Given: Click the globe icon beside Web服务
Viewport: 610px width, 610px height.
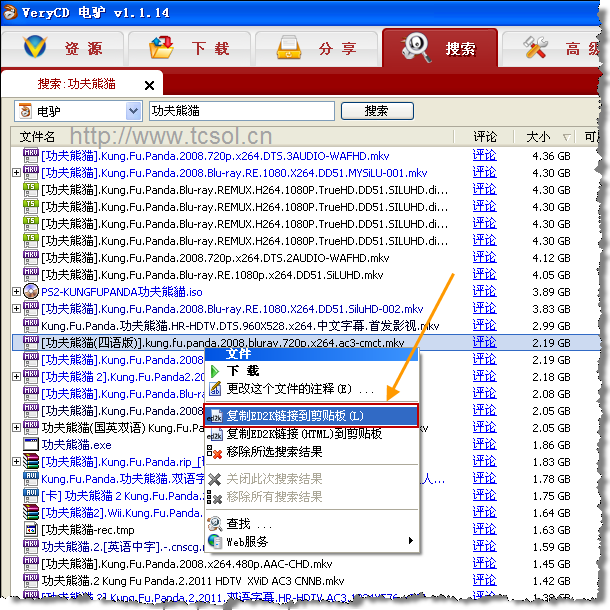Looking at the screenshot, I should pos(215,541).
